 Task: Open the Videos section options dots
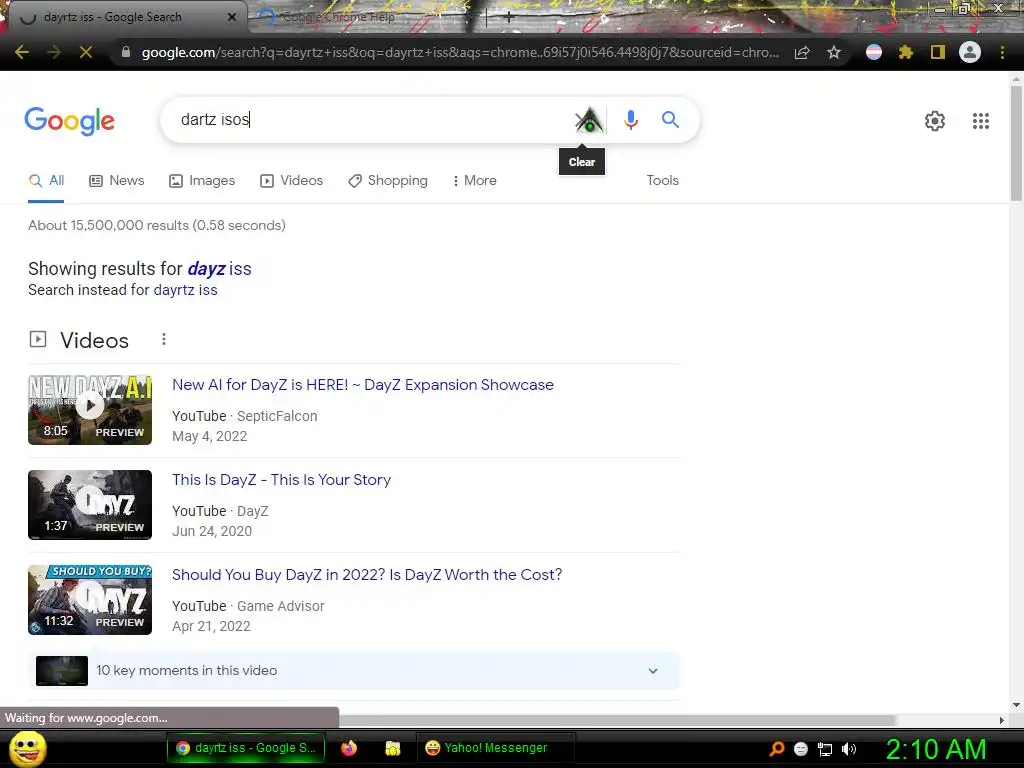164,340
